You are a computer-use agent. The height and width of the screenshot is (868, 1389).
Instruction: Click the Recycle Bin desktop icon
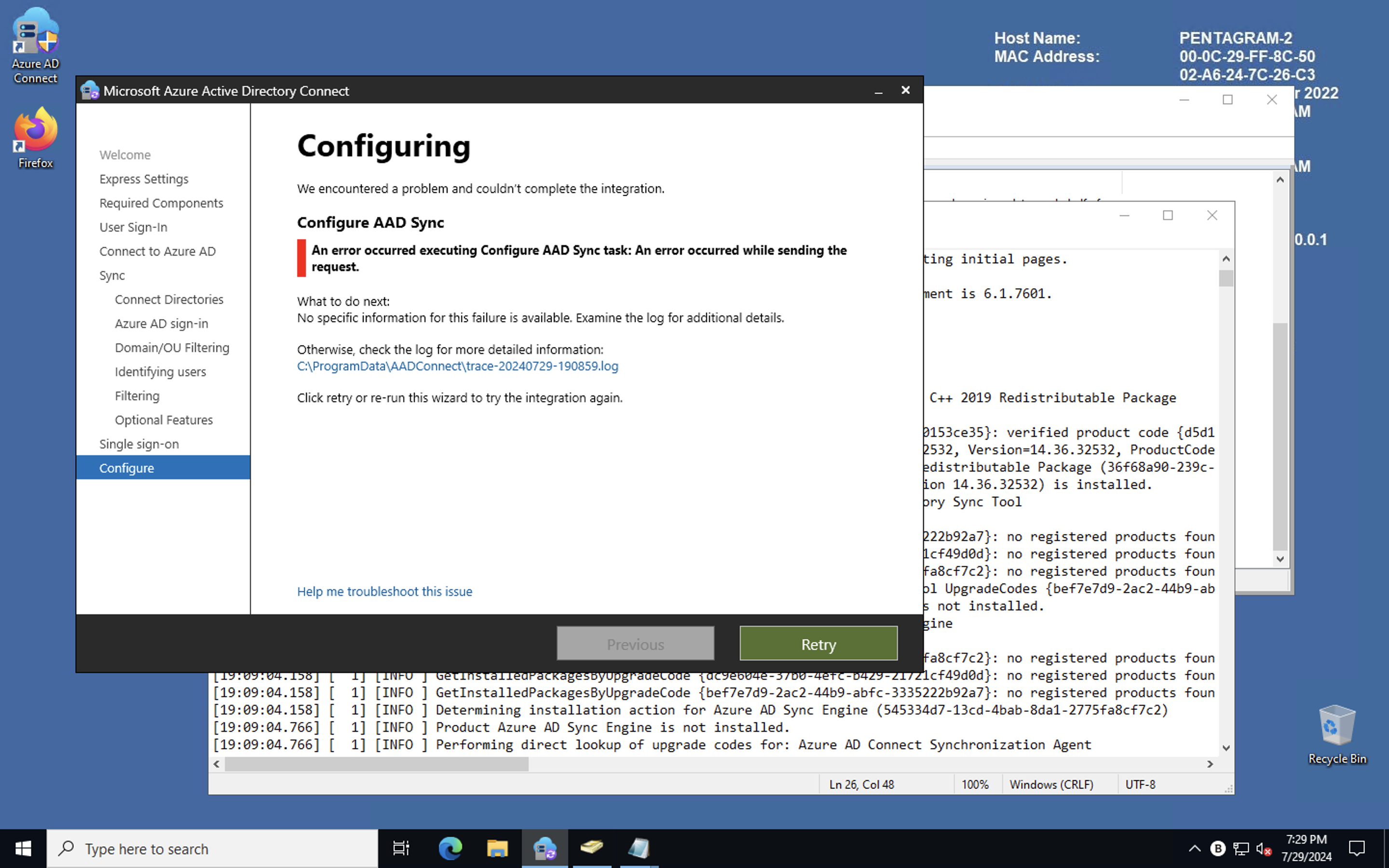coord(1337,724)
